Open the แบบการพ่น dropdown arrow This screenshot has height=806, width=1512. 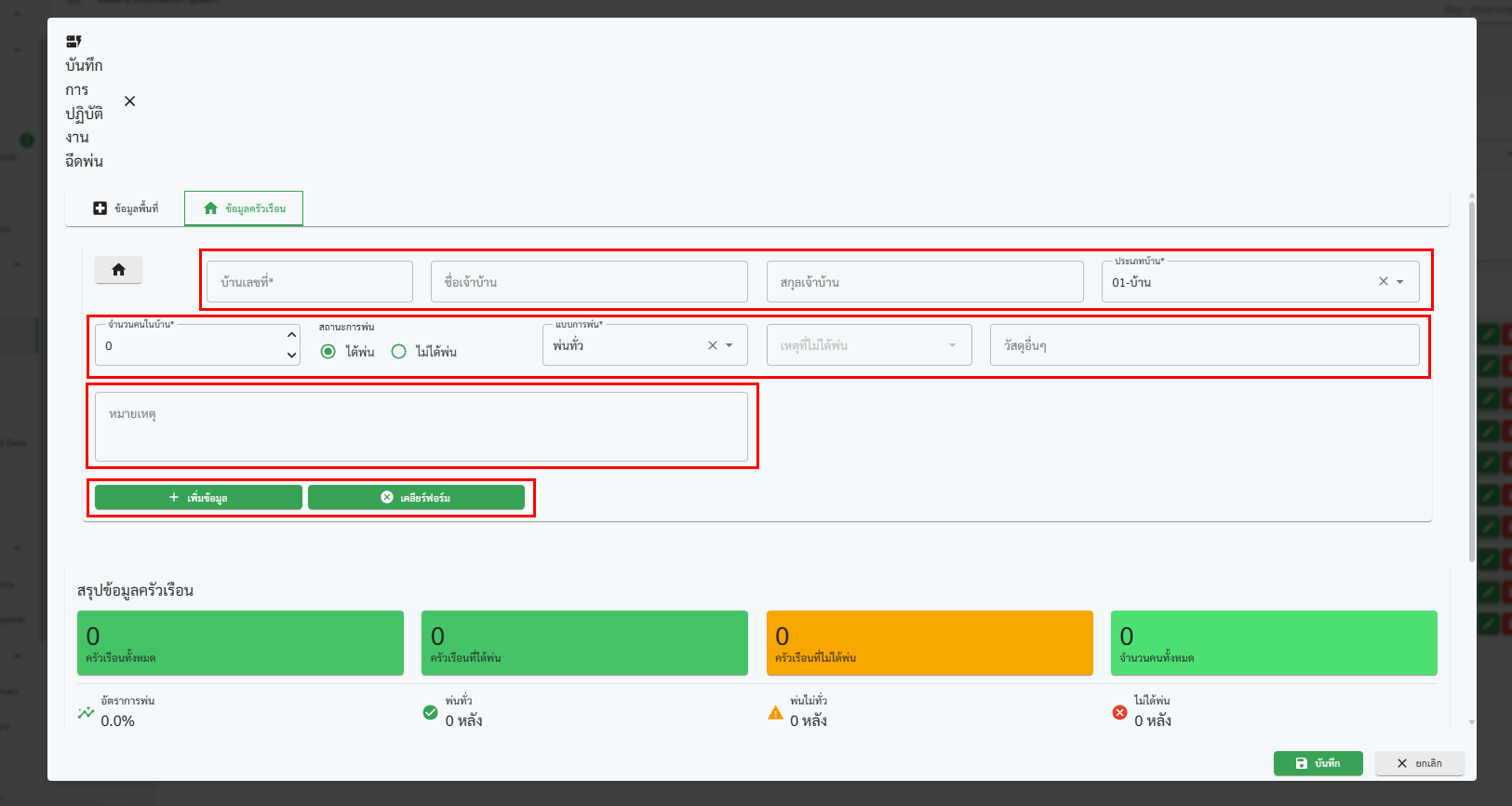pos(729,345)
